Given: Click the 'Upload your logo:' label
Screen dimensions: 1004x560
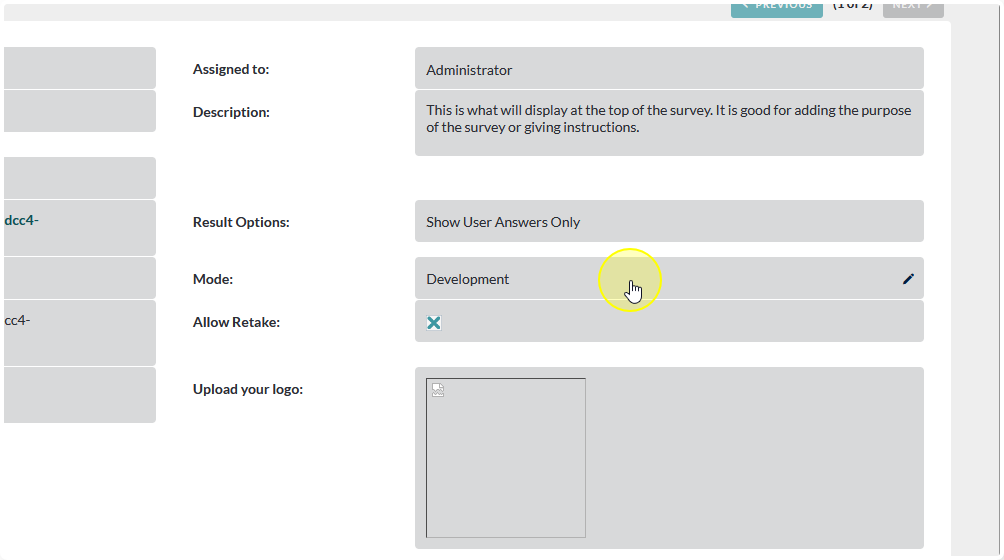Looking at the screenshot, I should 248,389.
